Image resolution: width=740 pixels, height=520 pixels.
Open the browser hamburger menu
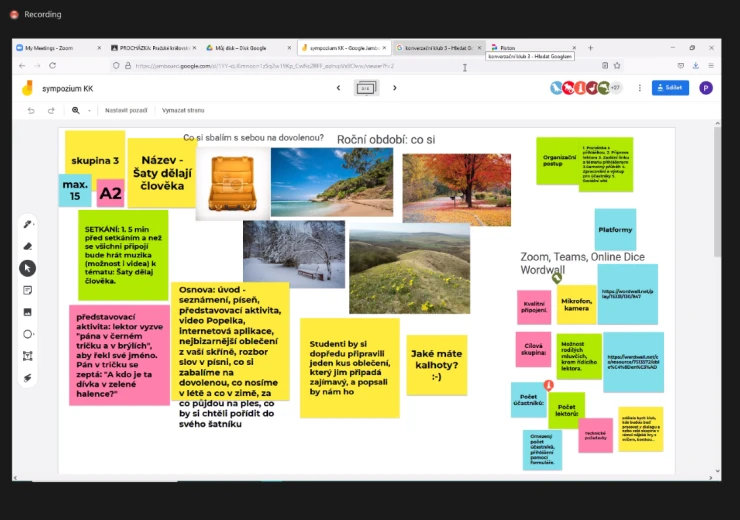tap(711, 66)
